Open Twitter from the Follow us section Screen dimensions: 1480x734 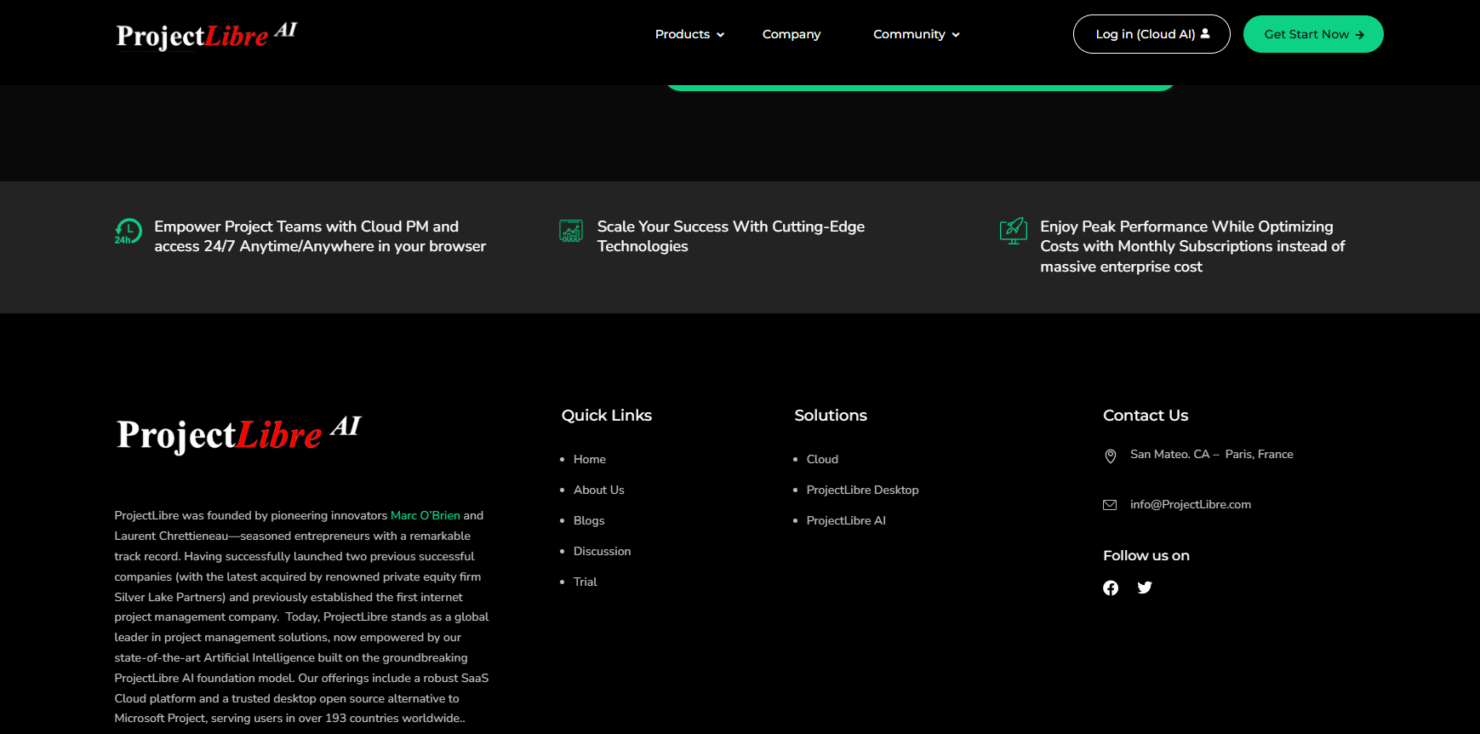[x=1144, y=588]
